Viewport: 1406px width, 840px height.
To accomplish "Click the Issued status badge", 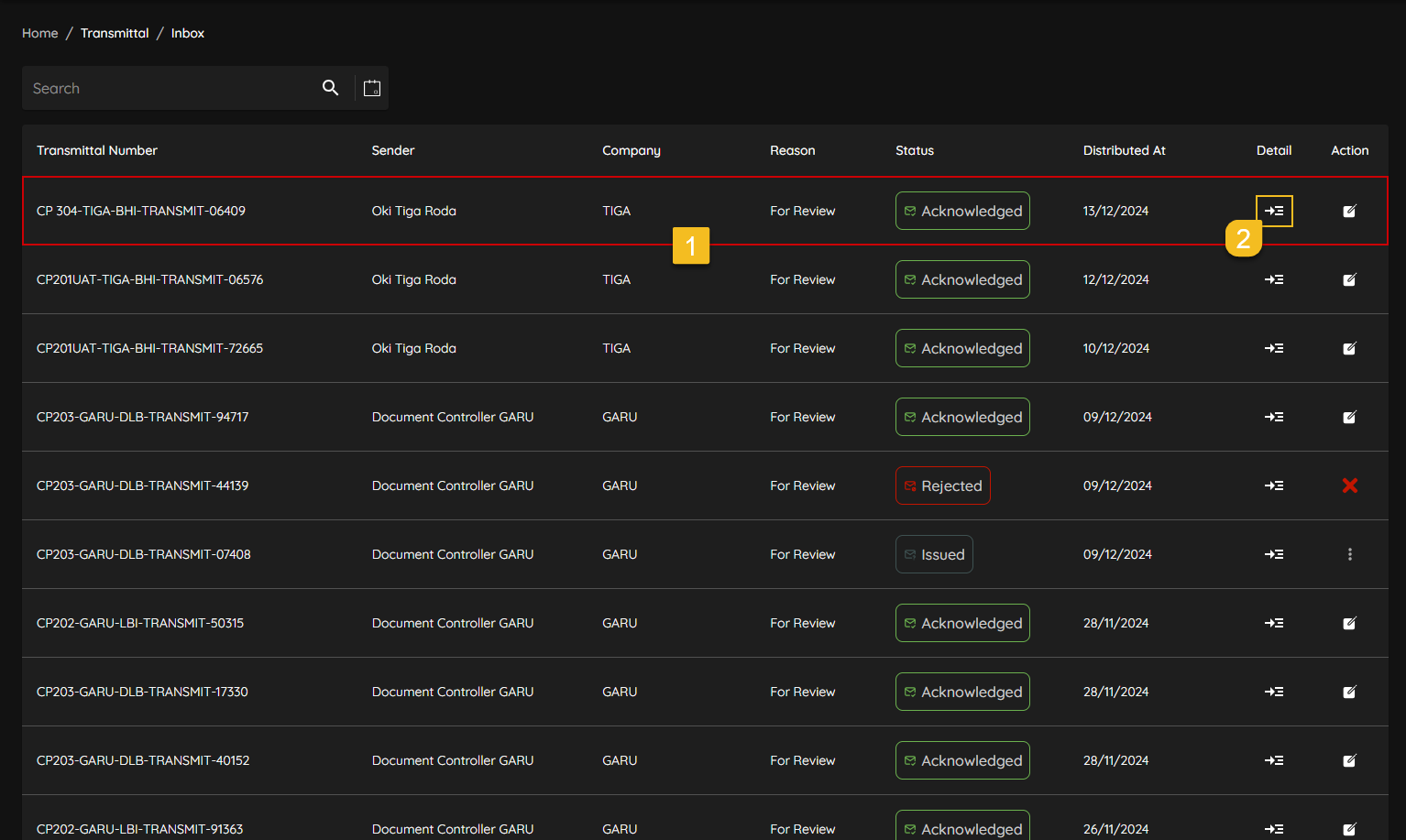I will point(934,554).
